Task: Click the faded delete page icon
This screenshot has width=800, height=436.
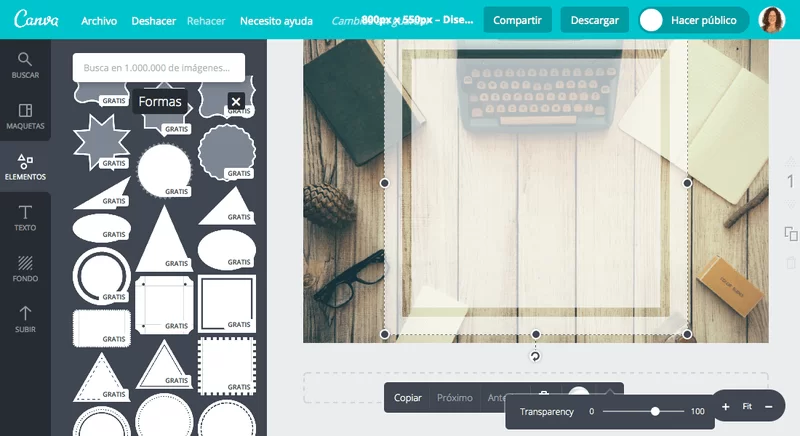Action: 790,263
